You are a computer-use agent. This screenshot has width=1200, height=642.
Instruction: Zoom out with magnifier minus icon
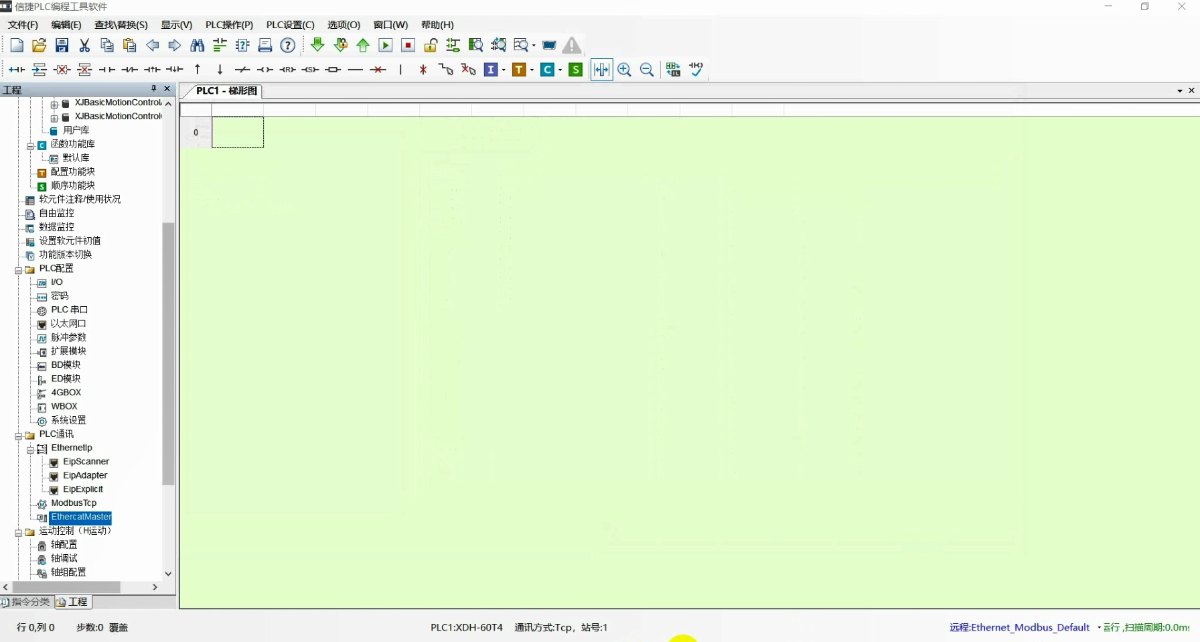pos(647,69)
